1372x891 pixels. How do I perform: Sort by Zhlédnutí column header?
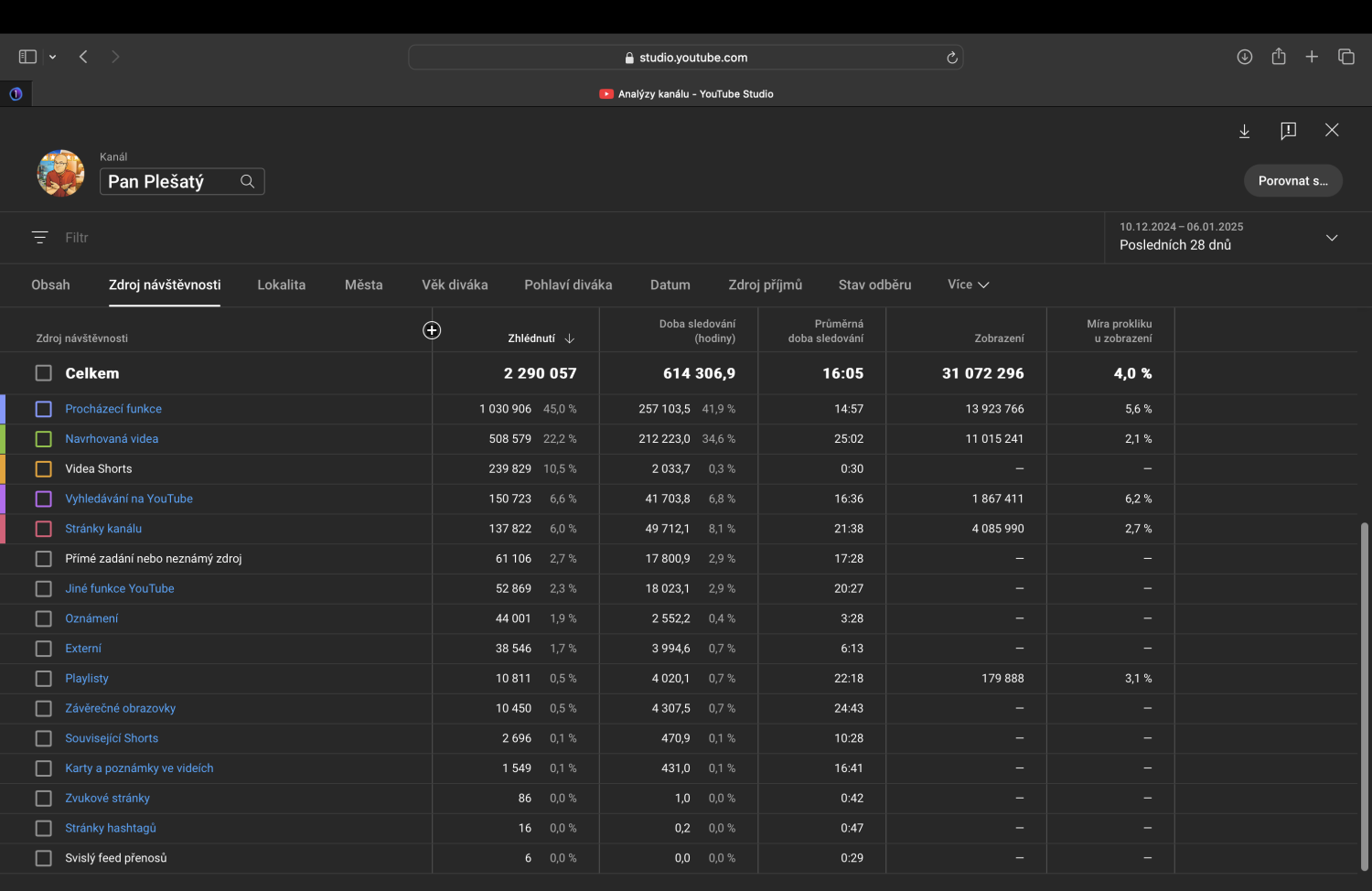531,338
